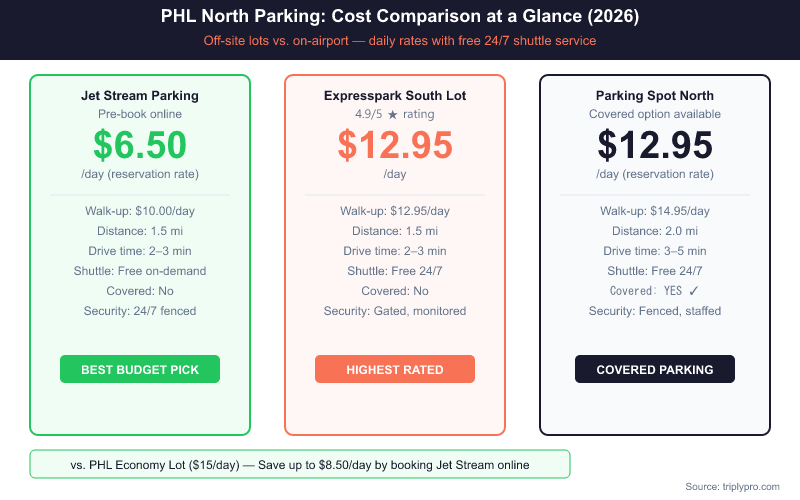The image size is (800, 500).
Task: Click the Jet Stream Parking title
Action: coord(140,96)
